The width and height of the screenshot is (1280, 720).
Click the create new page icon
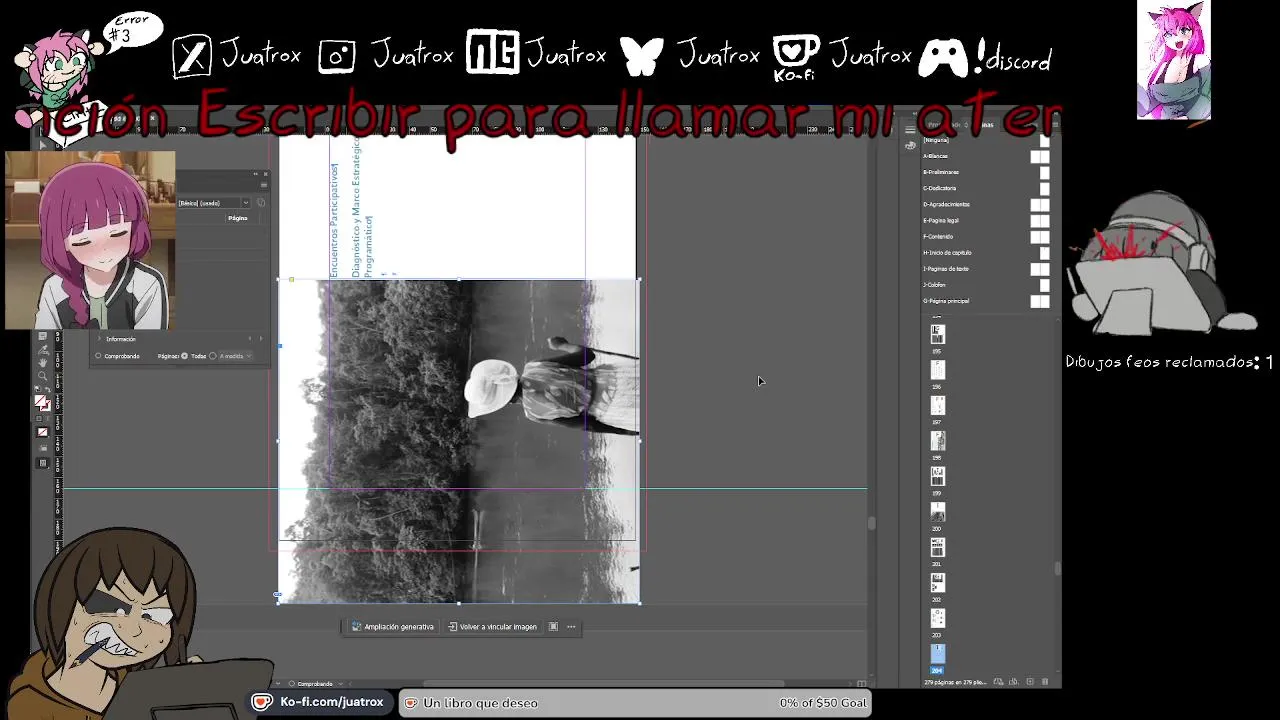pyautogui.click(x=1029, y=682)
